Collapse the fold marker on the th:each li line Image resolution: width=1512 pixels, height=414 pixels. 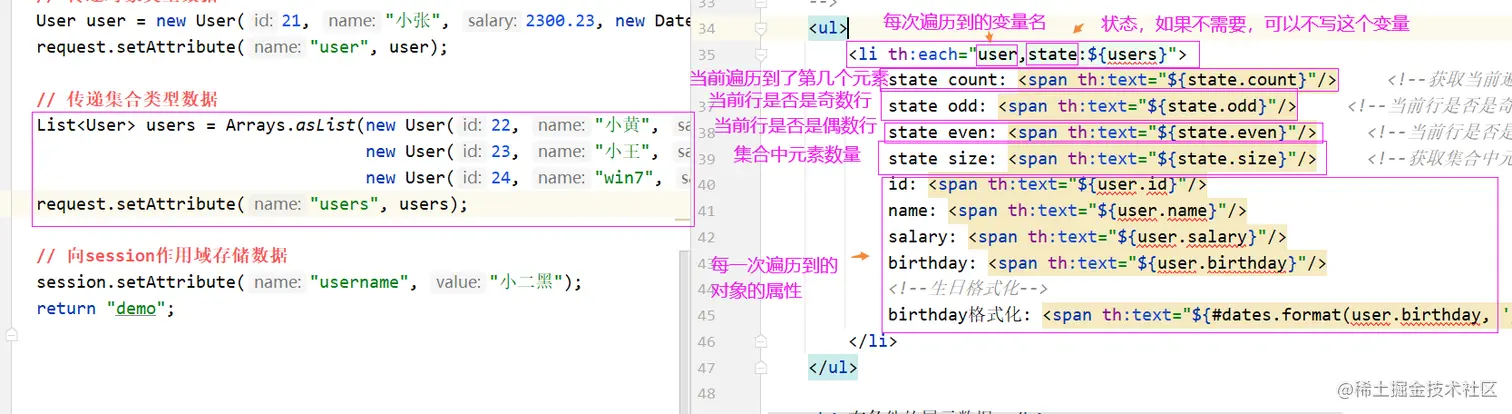[762, 54]
